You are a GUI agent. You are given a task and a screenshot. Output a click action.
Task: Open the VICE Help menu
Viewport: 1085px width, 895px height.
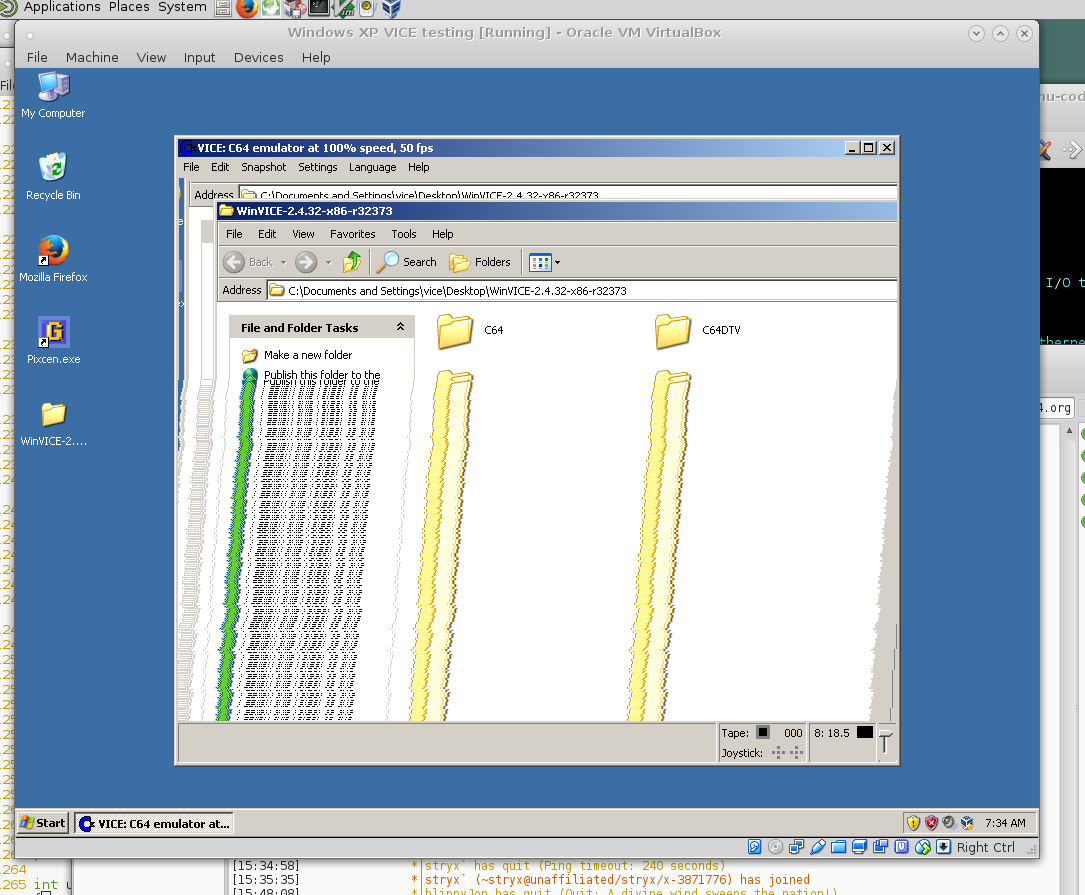point(419,168)
